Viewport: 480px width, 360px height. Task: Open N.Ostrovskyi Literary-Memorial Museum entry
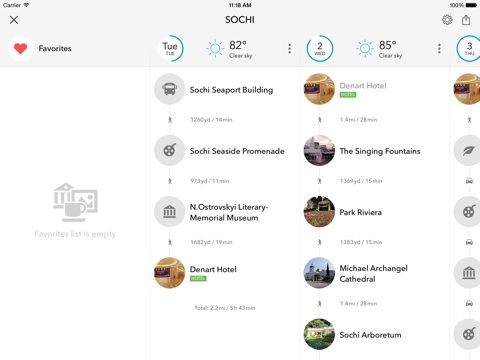pyautogui.click(x=229, y=212)
